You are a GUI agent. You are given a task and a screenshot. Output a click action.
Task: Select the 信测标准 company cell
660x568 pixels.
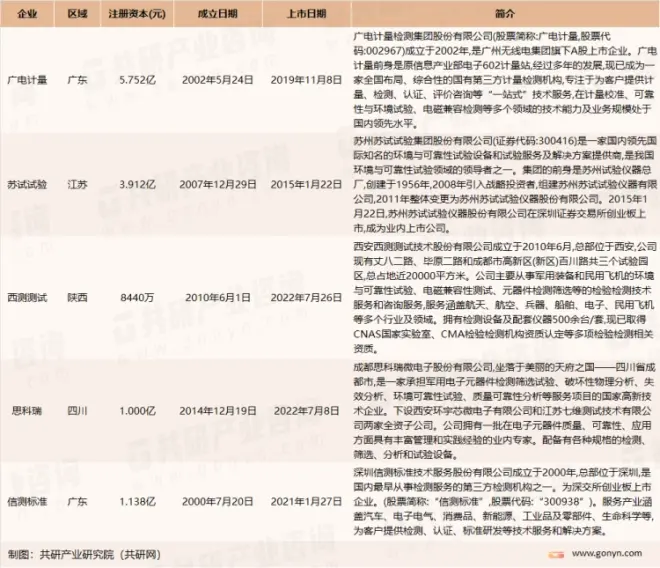[x=27, y=501]
